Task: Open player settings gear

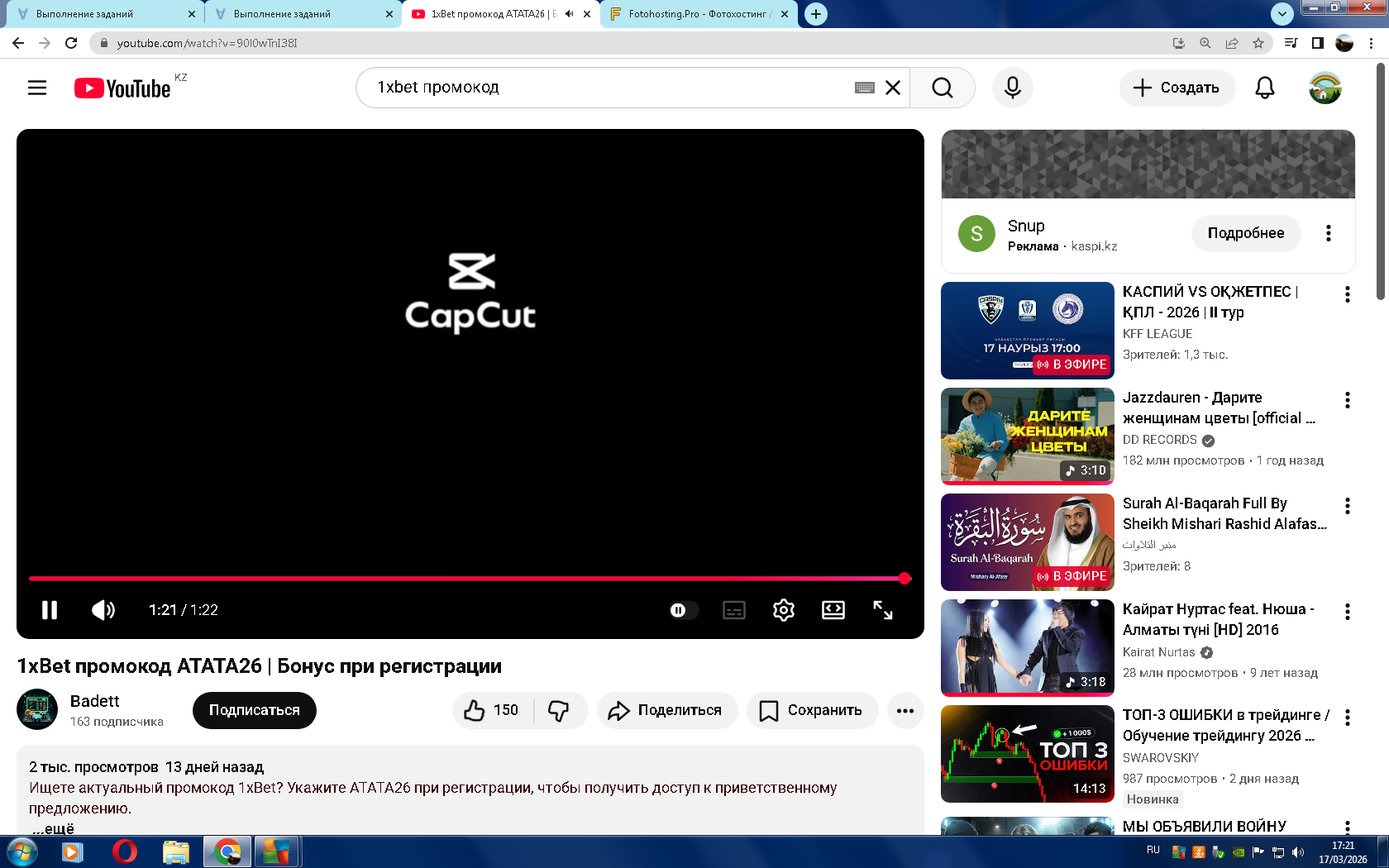Action: (784, 610)
